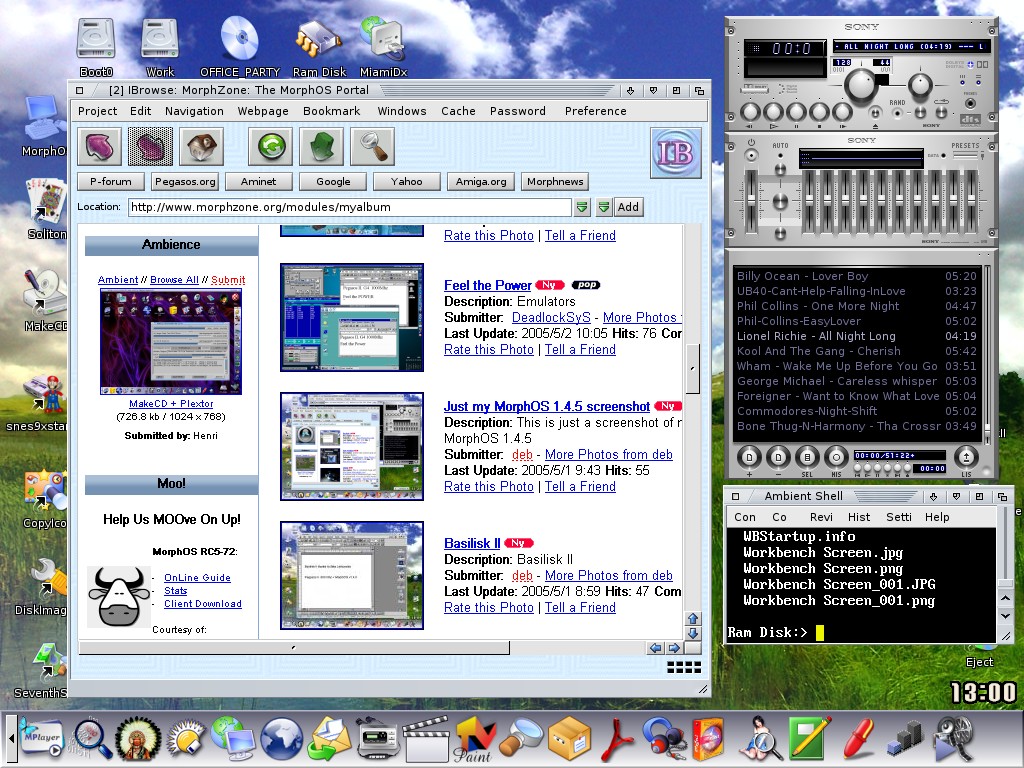Open the Feel the Power photo link

[x=487, y=285]
